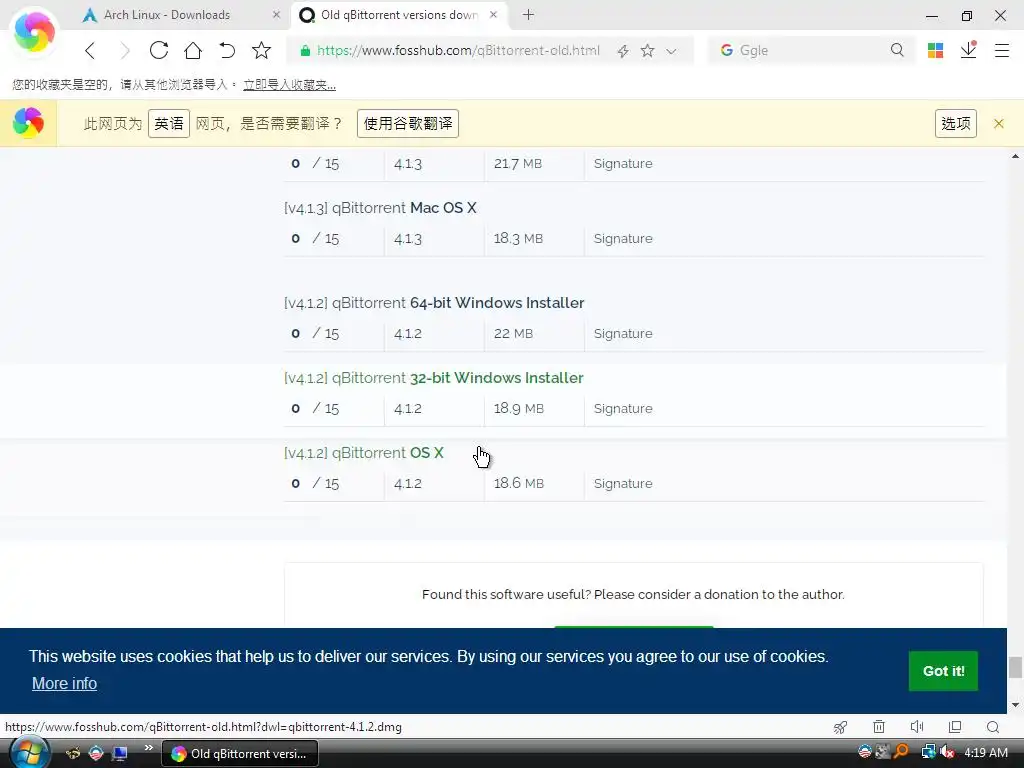Expand the quick launch chevron
Image resolution: width=1024 pixels, height=768 pixels.
[x=149, y=747]
